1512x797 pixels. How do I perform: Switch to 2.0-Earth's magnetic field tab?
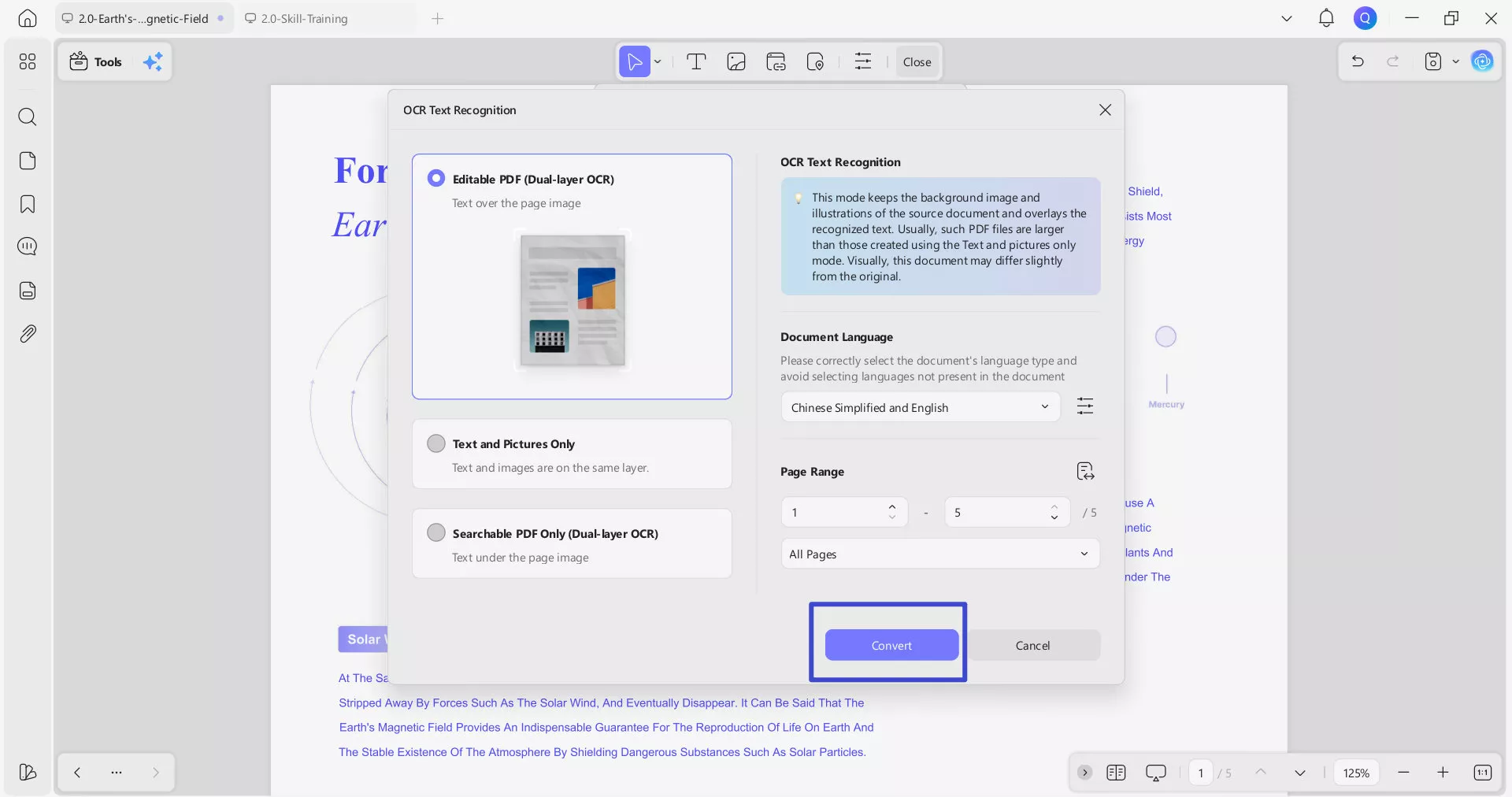coord(143,18)
